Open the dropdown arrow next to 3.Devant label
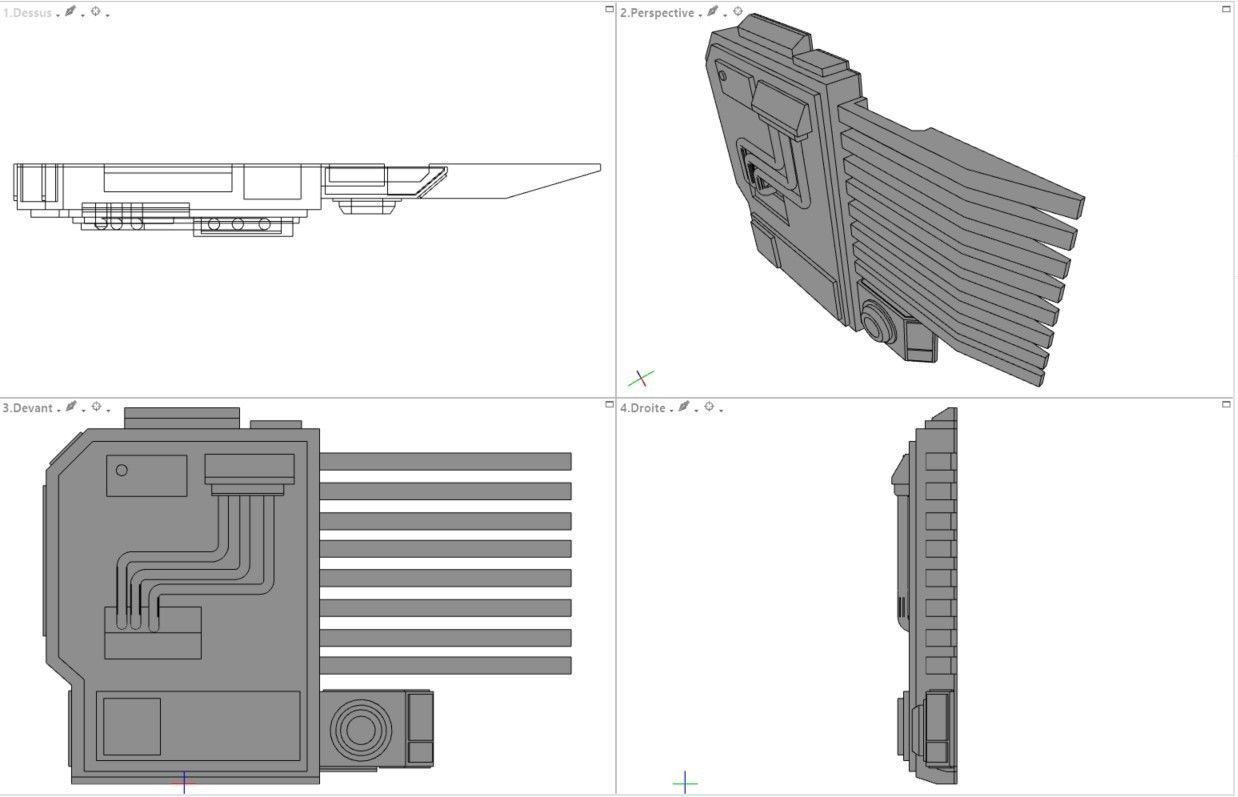The height and width of the screenshot is (797, 1238). 59,410
